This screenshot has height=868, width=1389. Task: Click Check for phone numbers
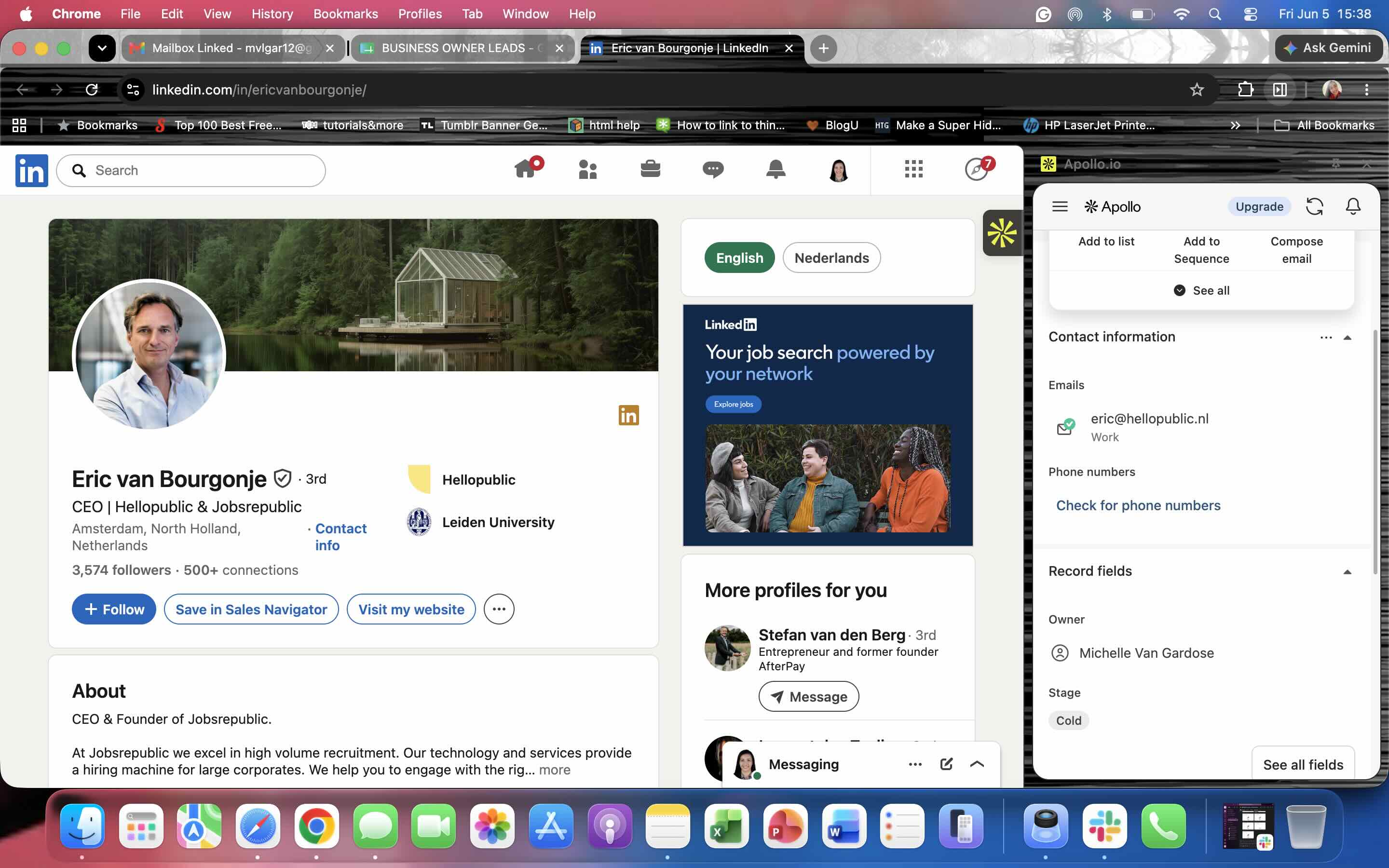[x=1138, y=505]
